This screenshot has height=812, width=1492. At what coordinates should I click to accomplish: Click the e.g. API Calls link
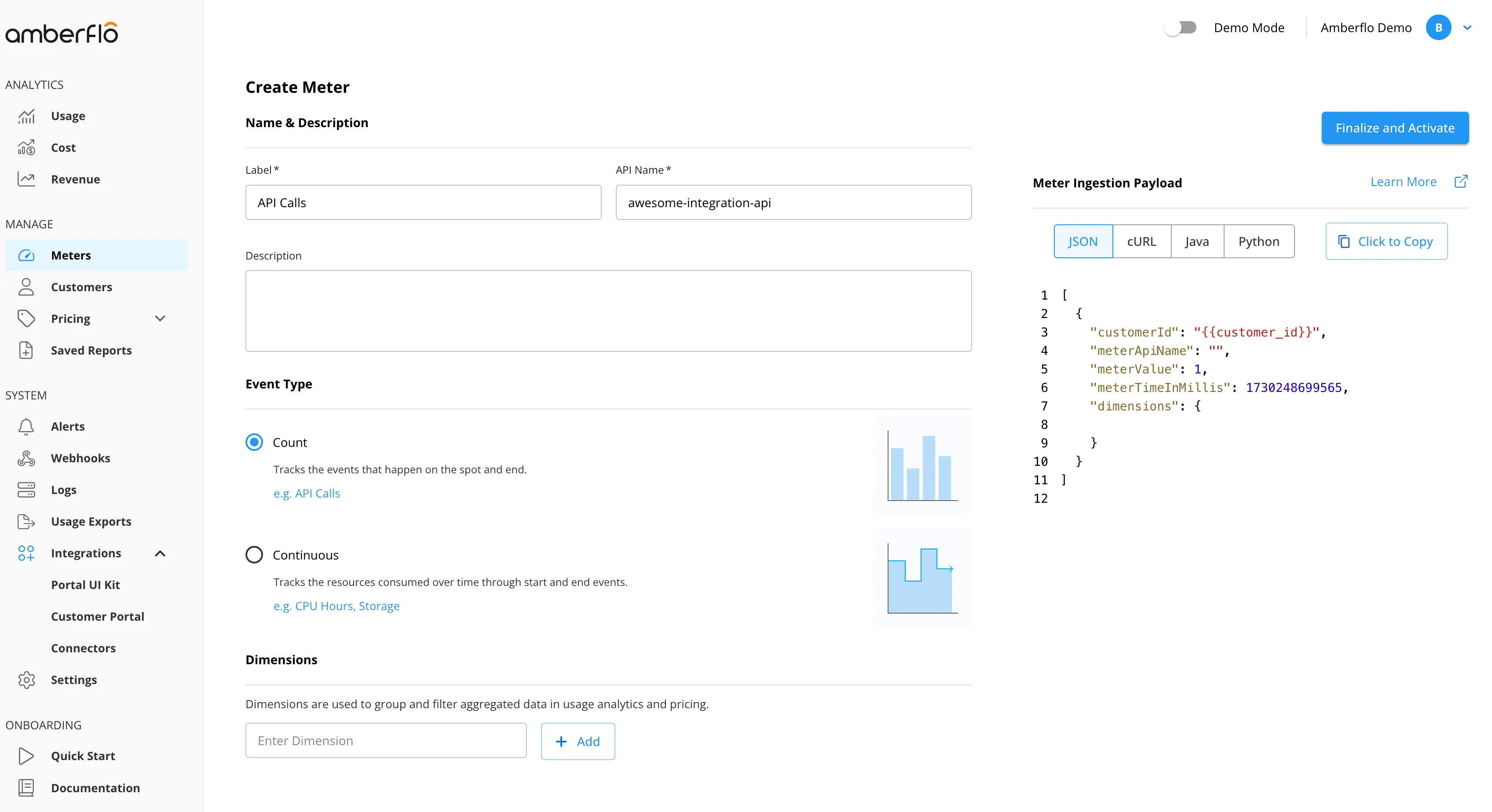(307, 494)
